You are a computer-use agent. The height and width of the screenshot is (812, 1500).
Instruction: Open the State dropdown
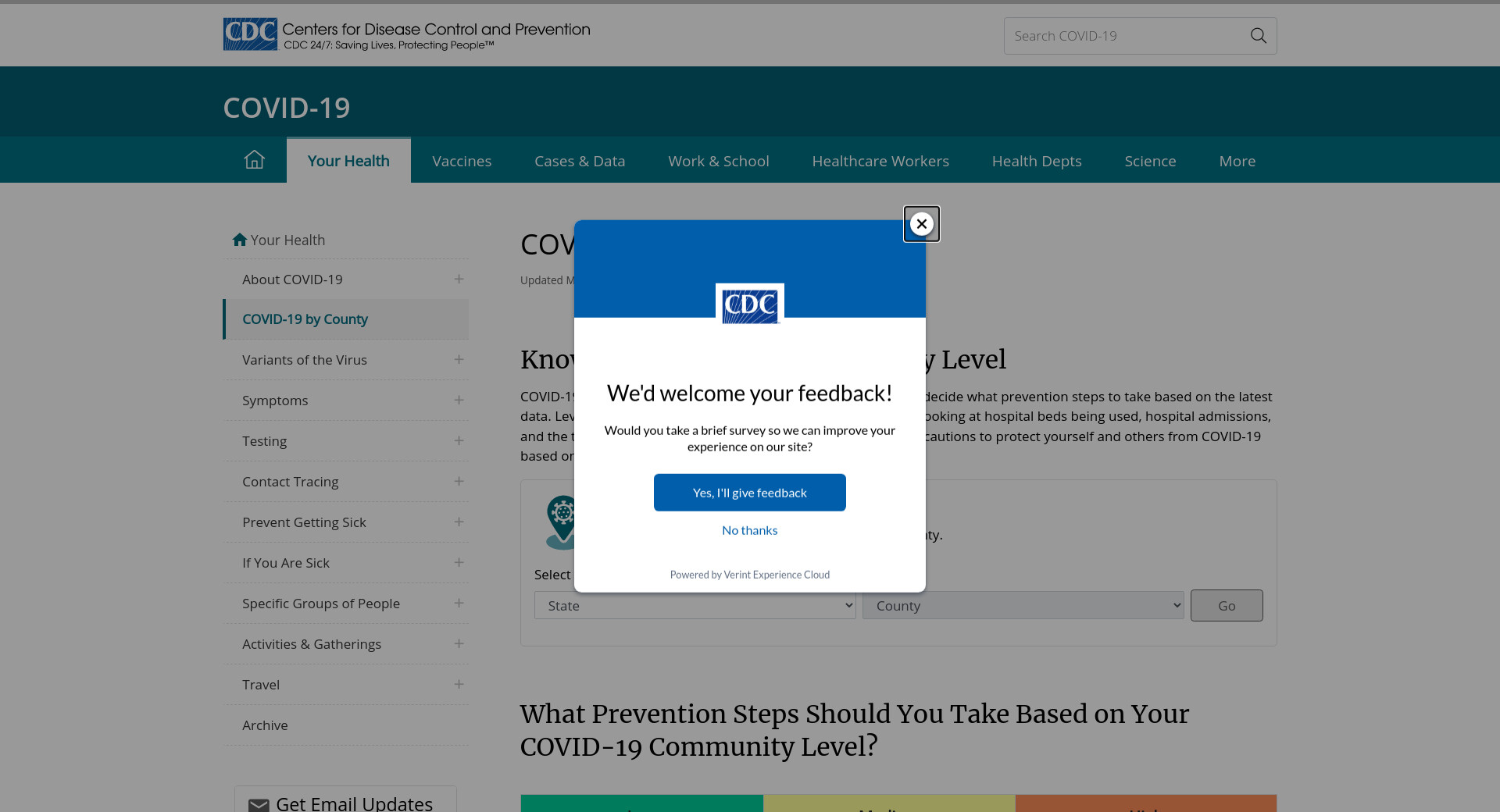tap(695, 606)
